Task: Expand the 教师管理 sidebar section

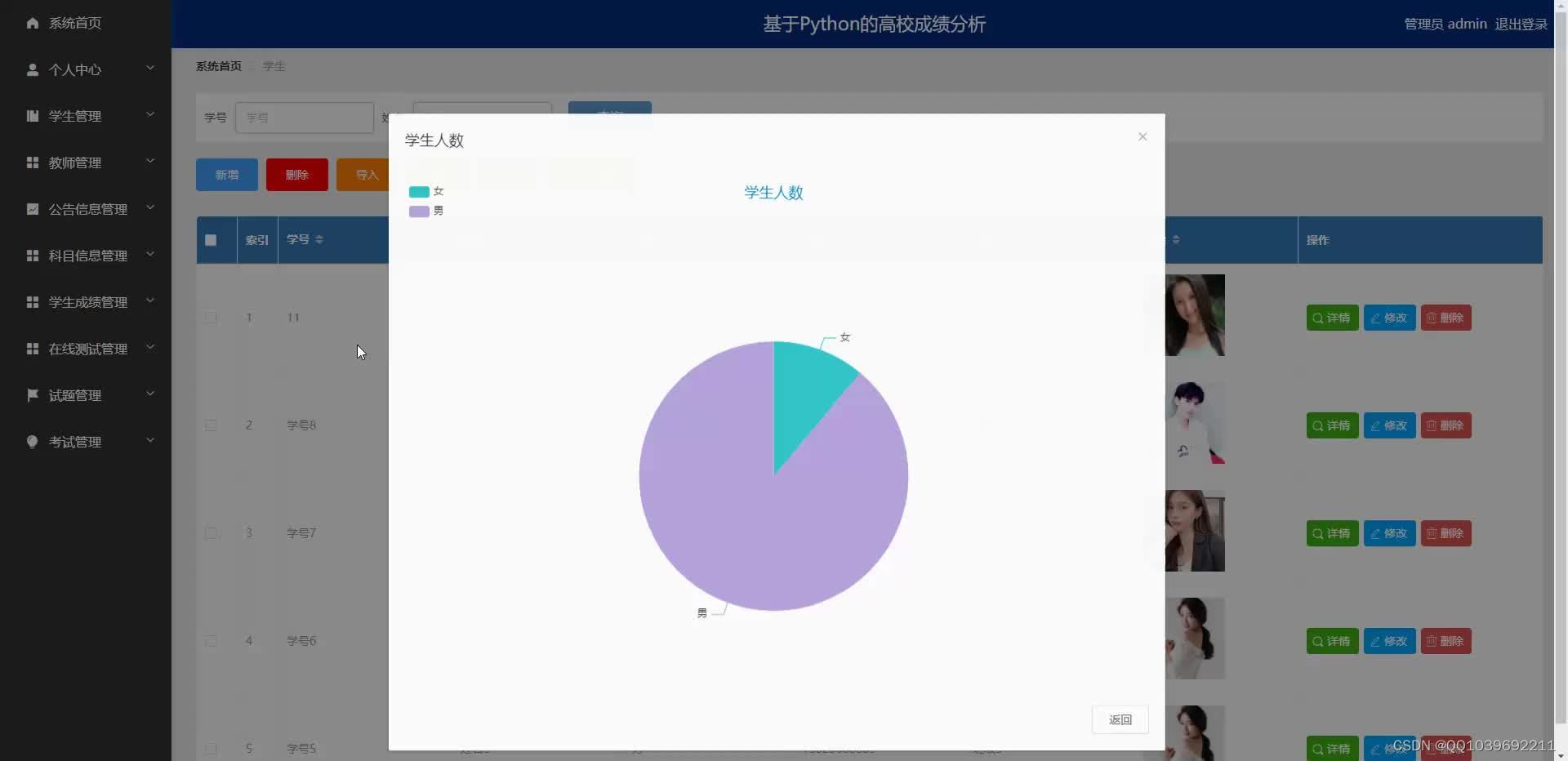Action: [33, 162]
